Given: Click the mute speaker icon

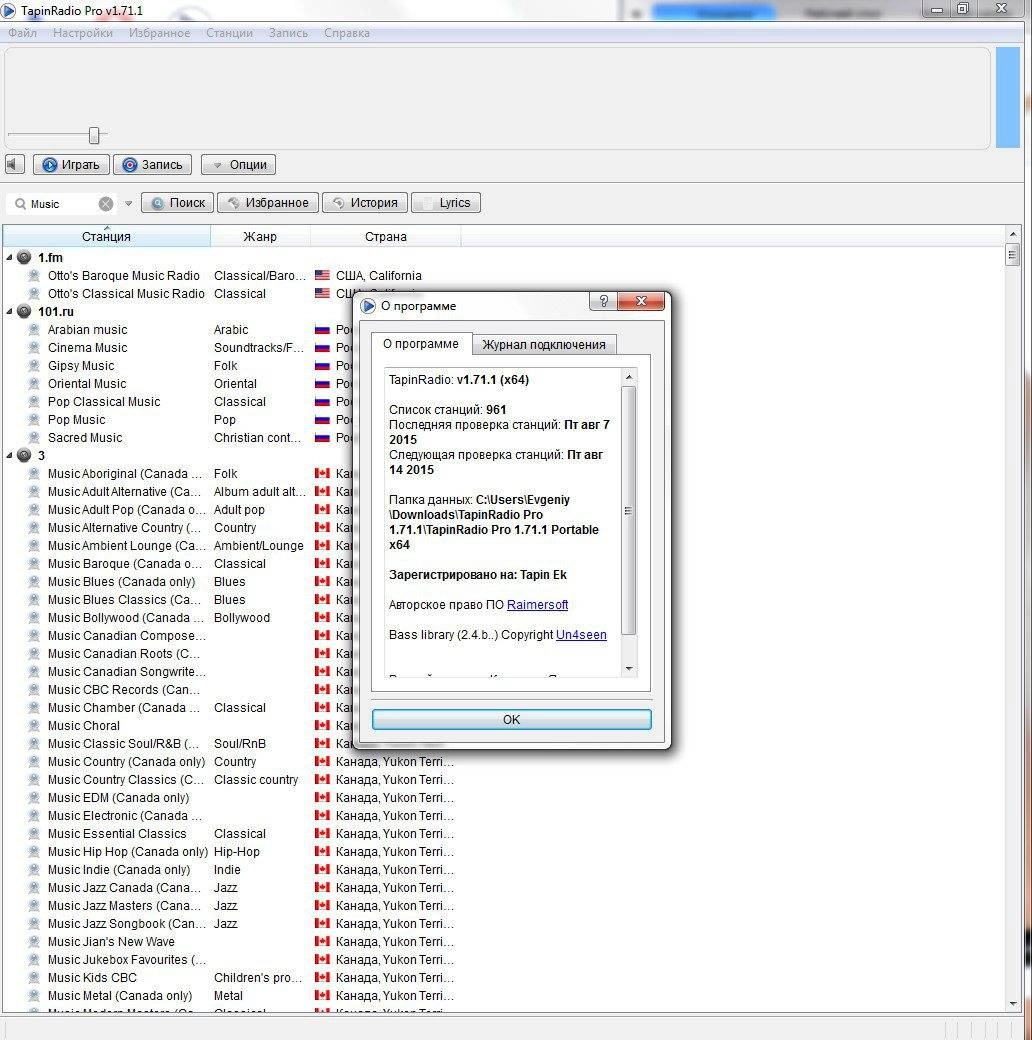Looking at the screenshot, I should click(14, 164).
